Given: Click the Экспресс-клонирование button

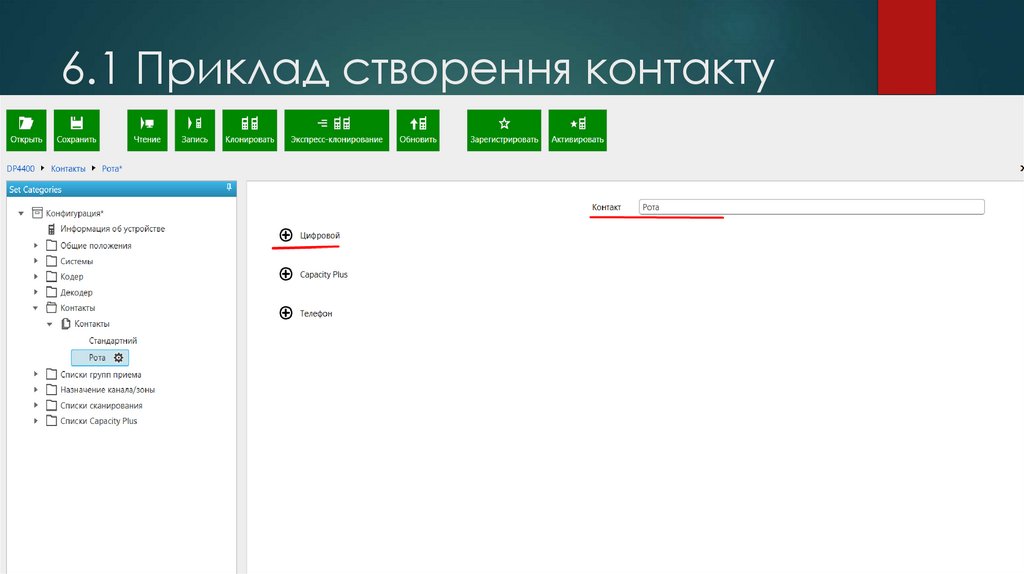Looking at the screenshot, I should [336, 130].
